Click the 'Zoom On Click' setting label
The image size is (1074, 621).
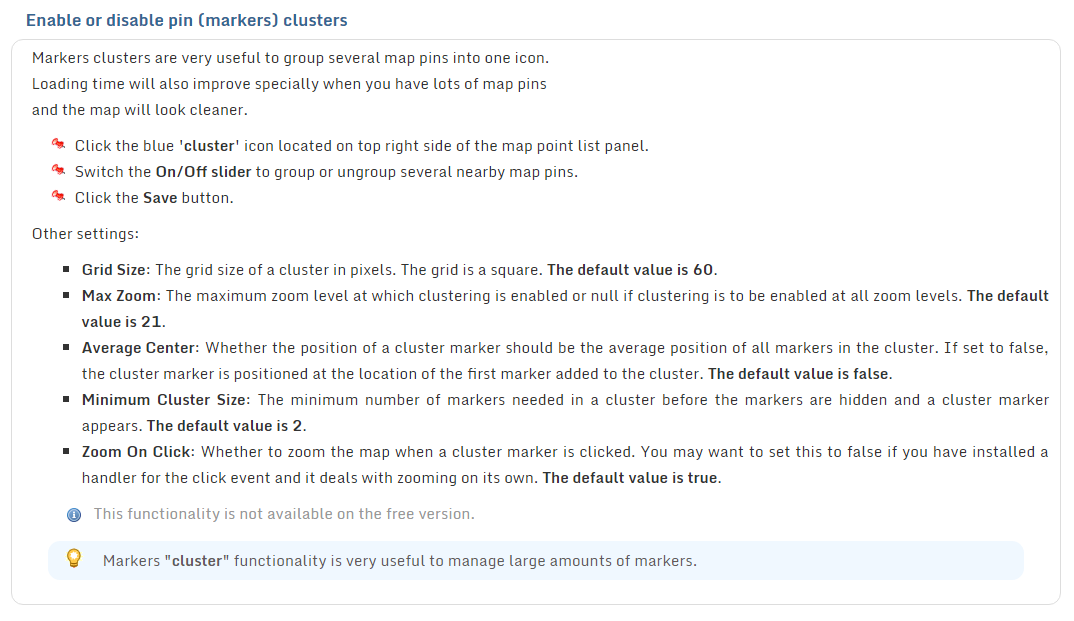(136, 452)
